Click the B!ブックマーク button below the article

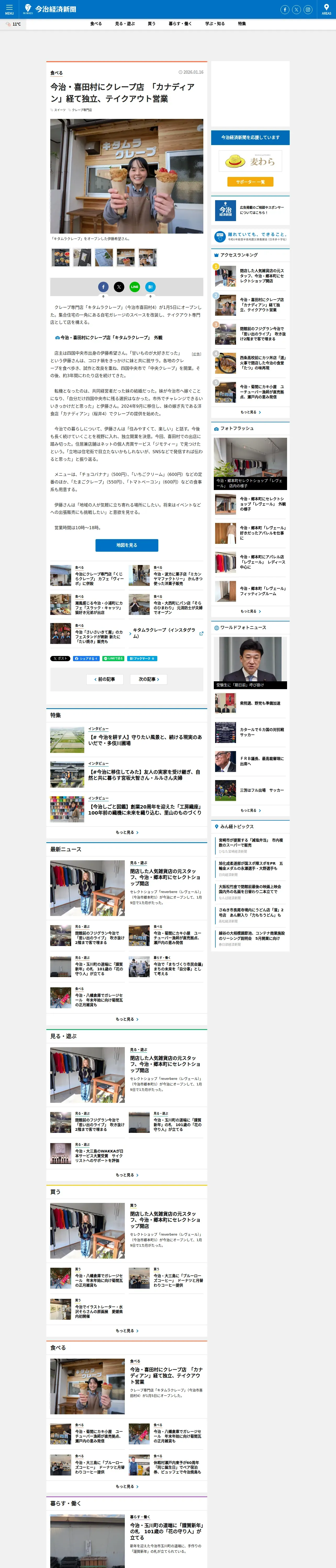point(142,658)
